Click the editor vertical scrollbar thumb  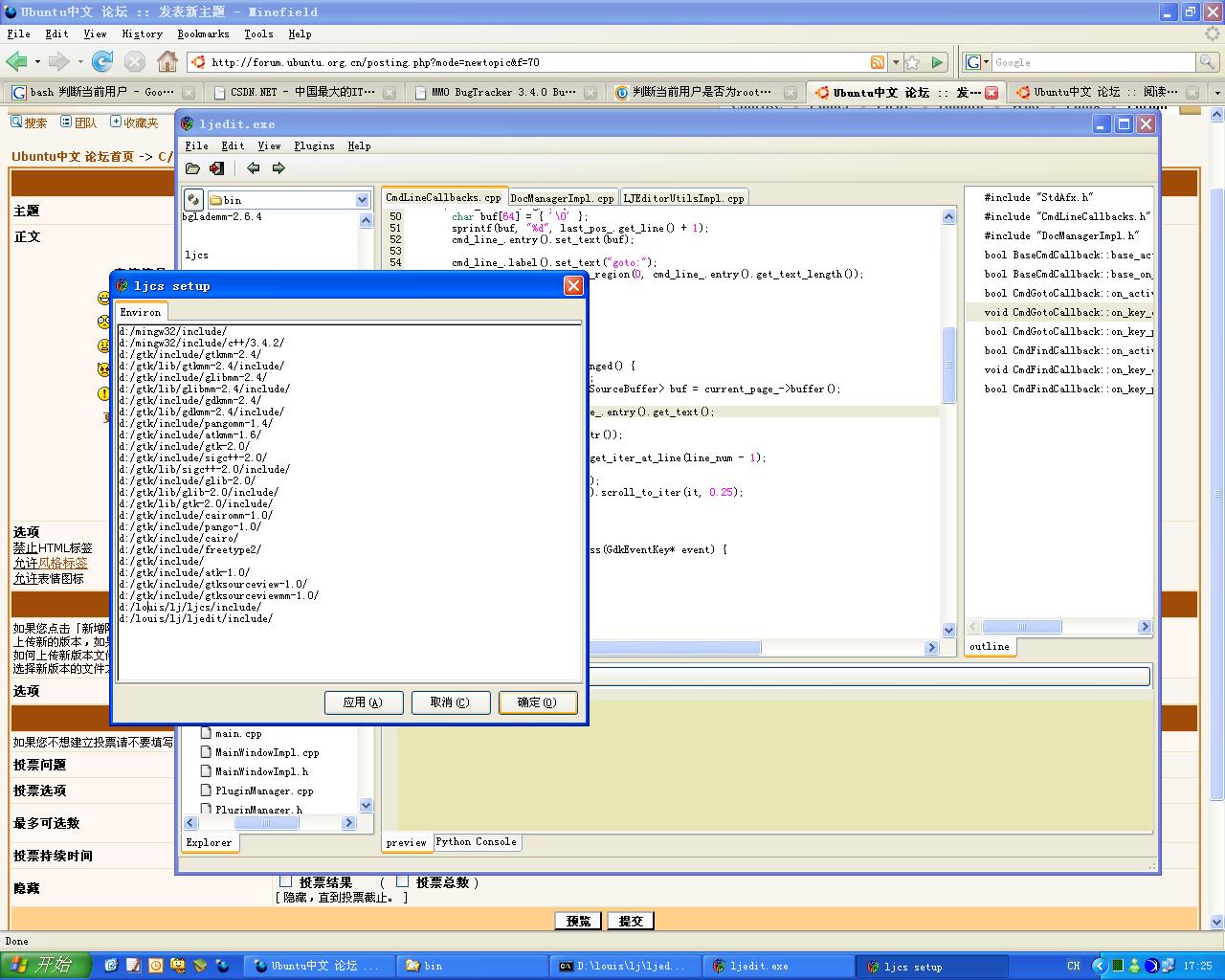click(948, 366)
